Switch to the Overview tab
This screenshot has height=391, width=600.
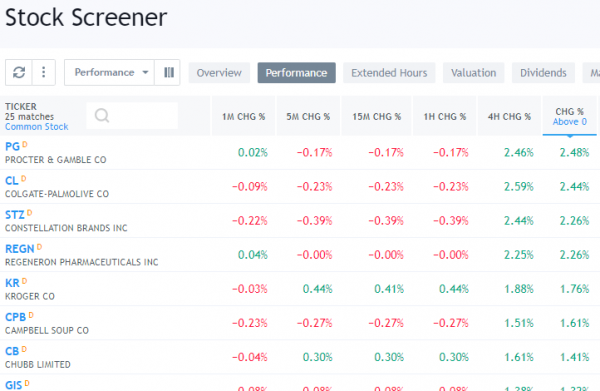[219, 73]
